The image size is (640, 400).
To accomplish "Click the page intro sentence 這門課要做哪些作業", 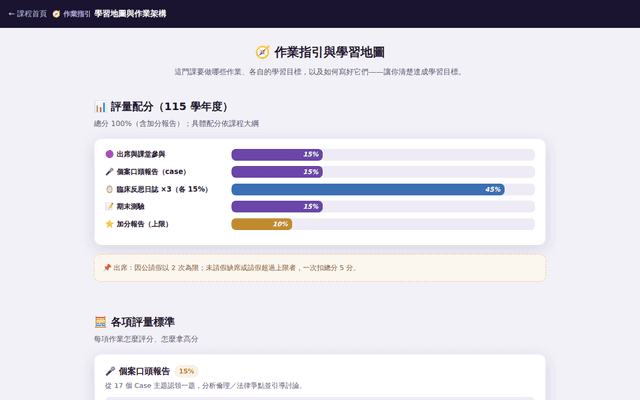I will [x=320, y=72].
